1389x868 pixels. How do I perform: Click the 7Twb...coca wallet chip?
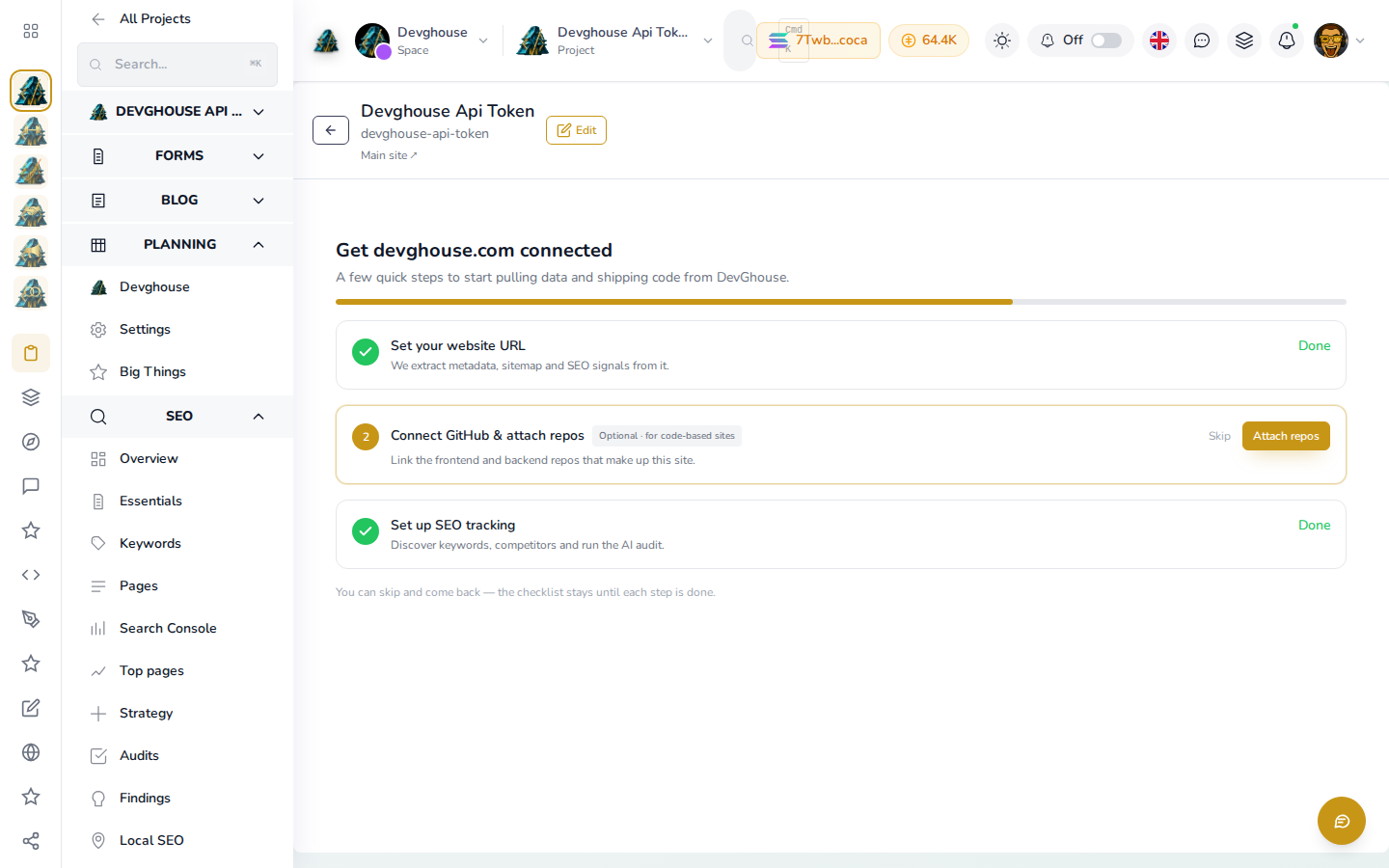(818, 41)
